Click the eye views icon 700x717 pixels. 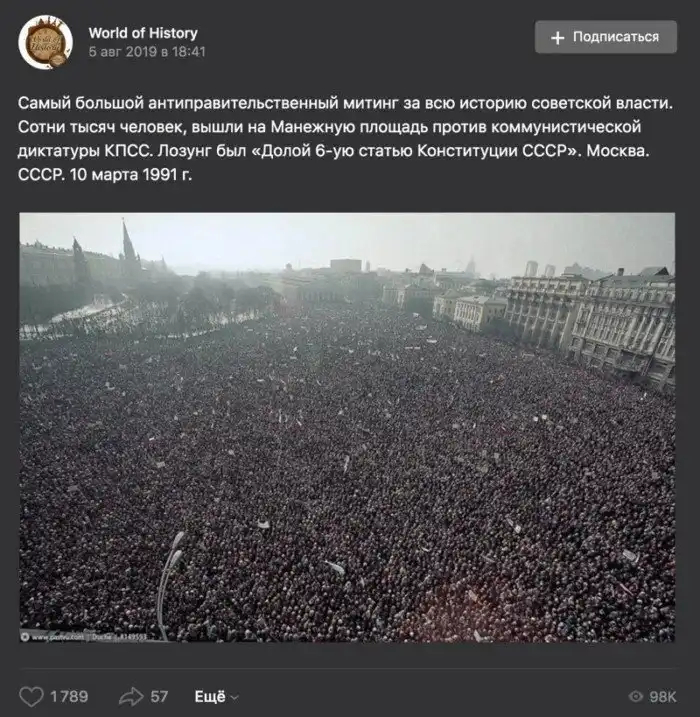(635, 696)
